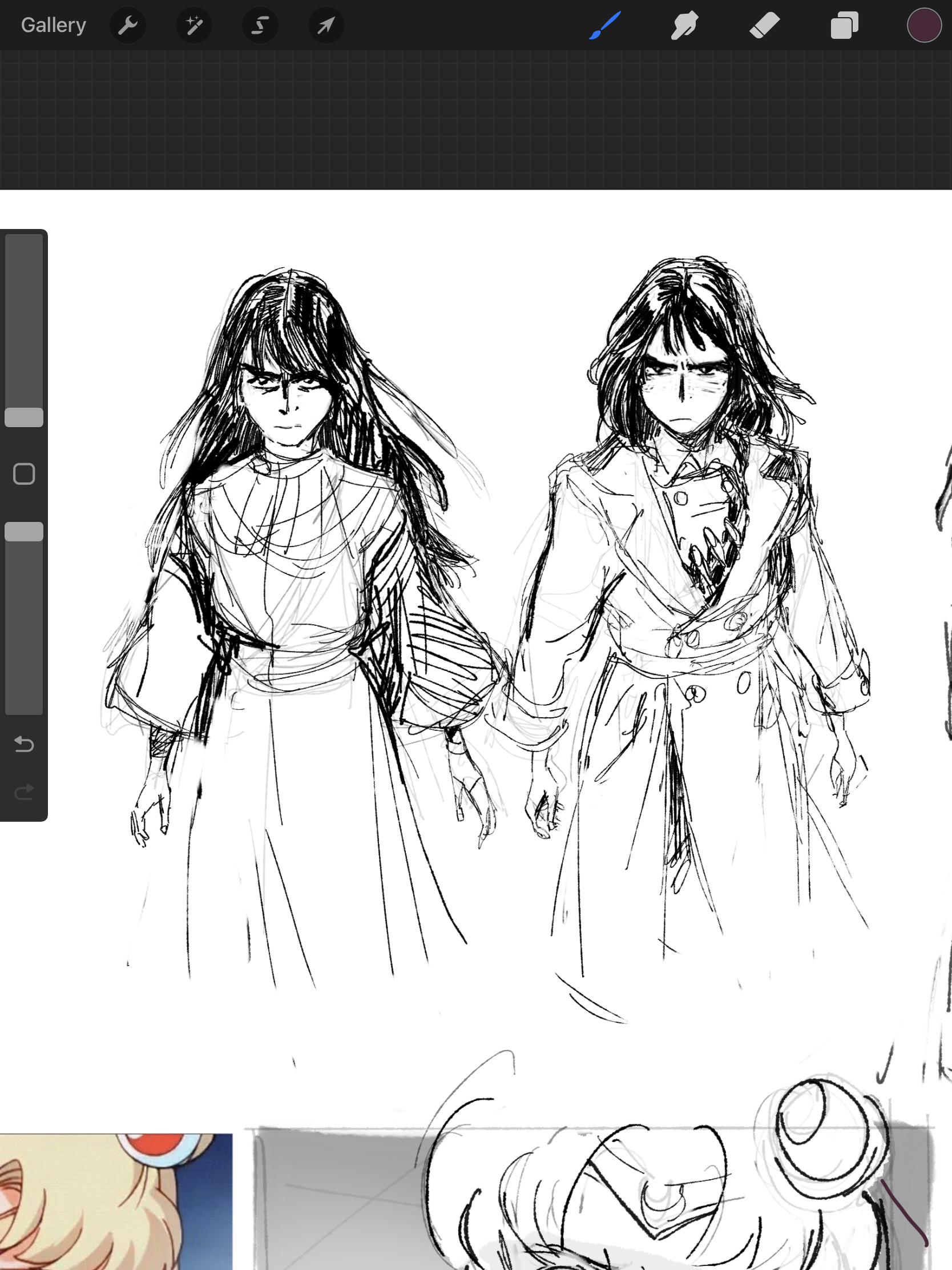952x1270 pixels.
Task: Tap the Redo arrow
Action: click(24, 793)
